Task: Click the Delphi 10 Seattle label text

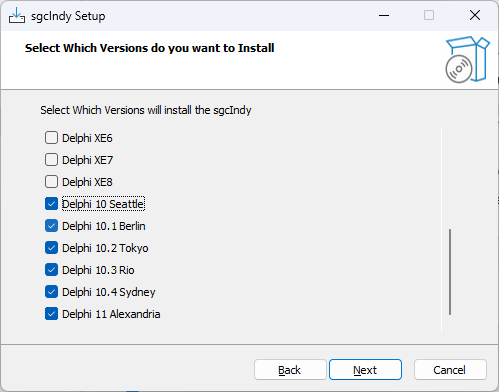Action: pyautogui.click(x=103, y=204)
